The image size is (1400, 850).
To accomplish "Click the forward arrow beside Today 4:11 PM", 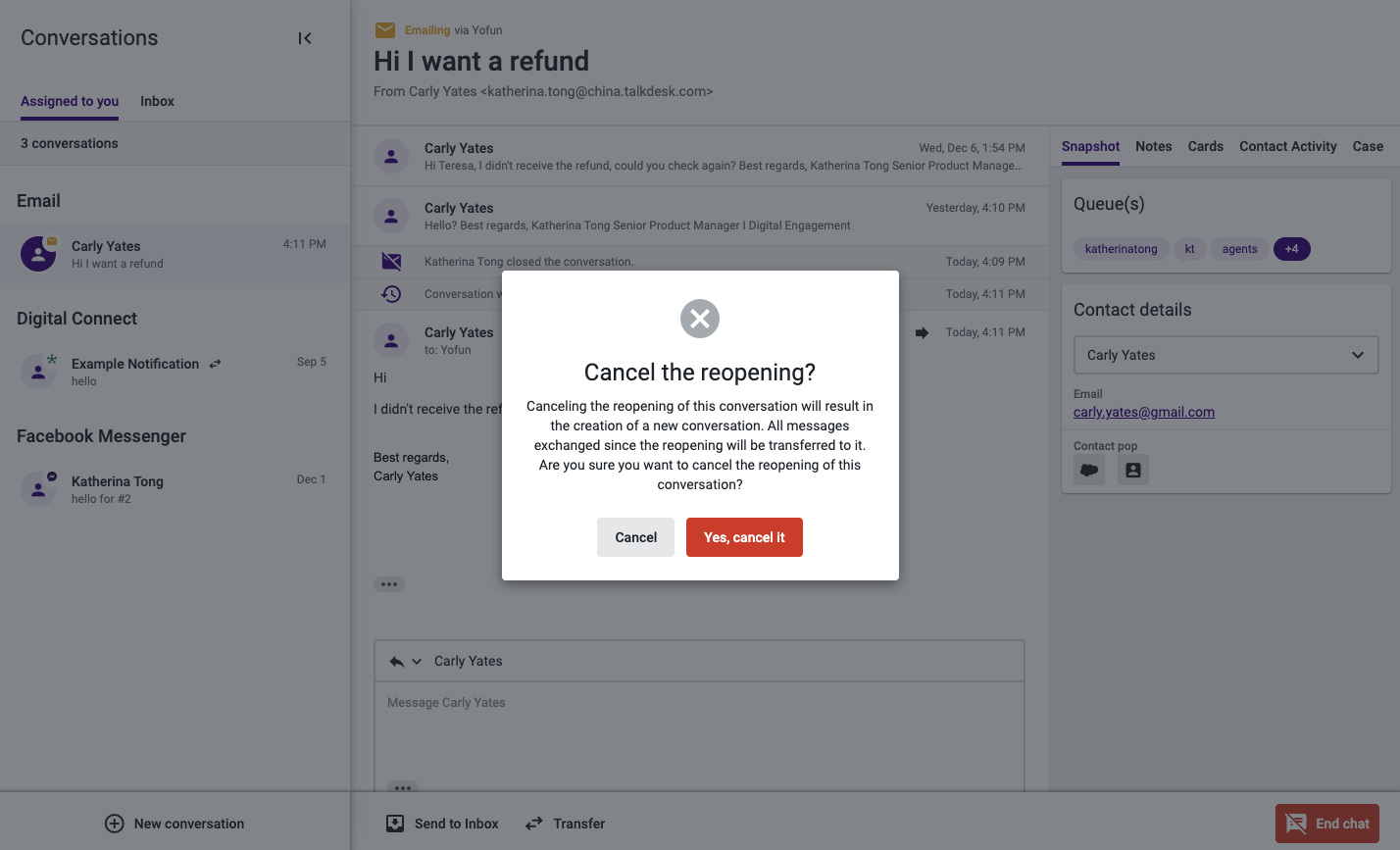I will coord(922,332).
